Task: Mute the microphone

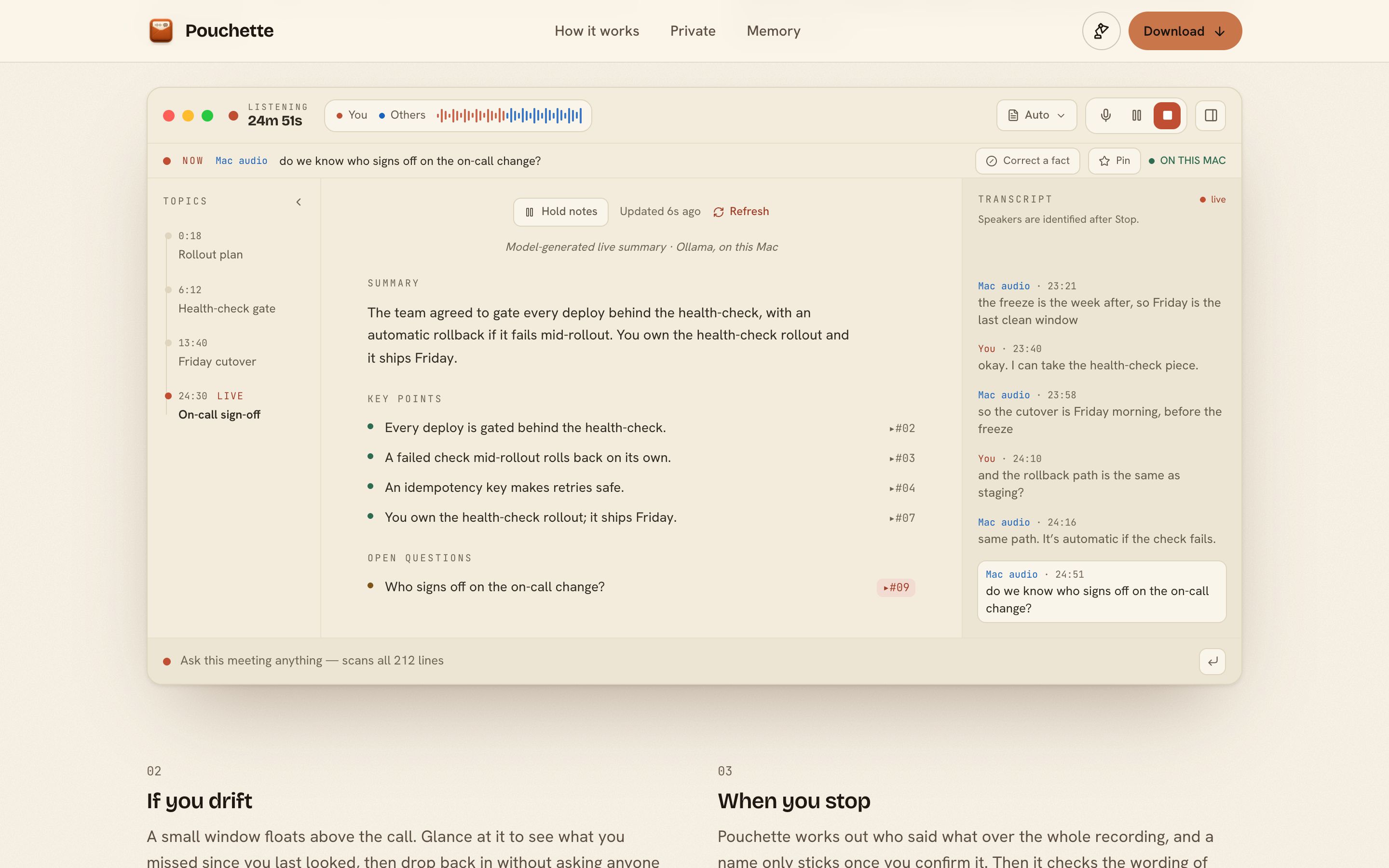Action: [x=1105, y=115]
